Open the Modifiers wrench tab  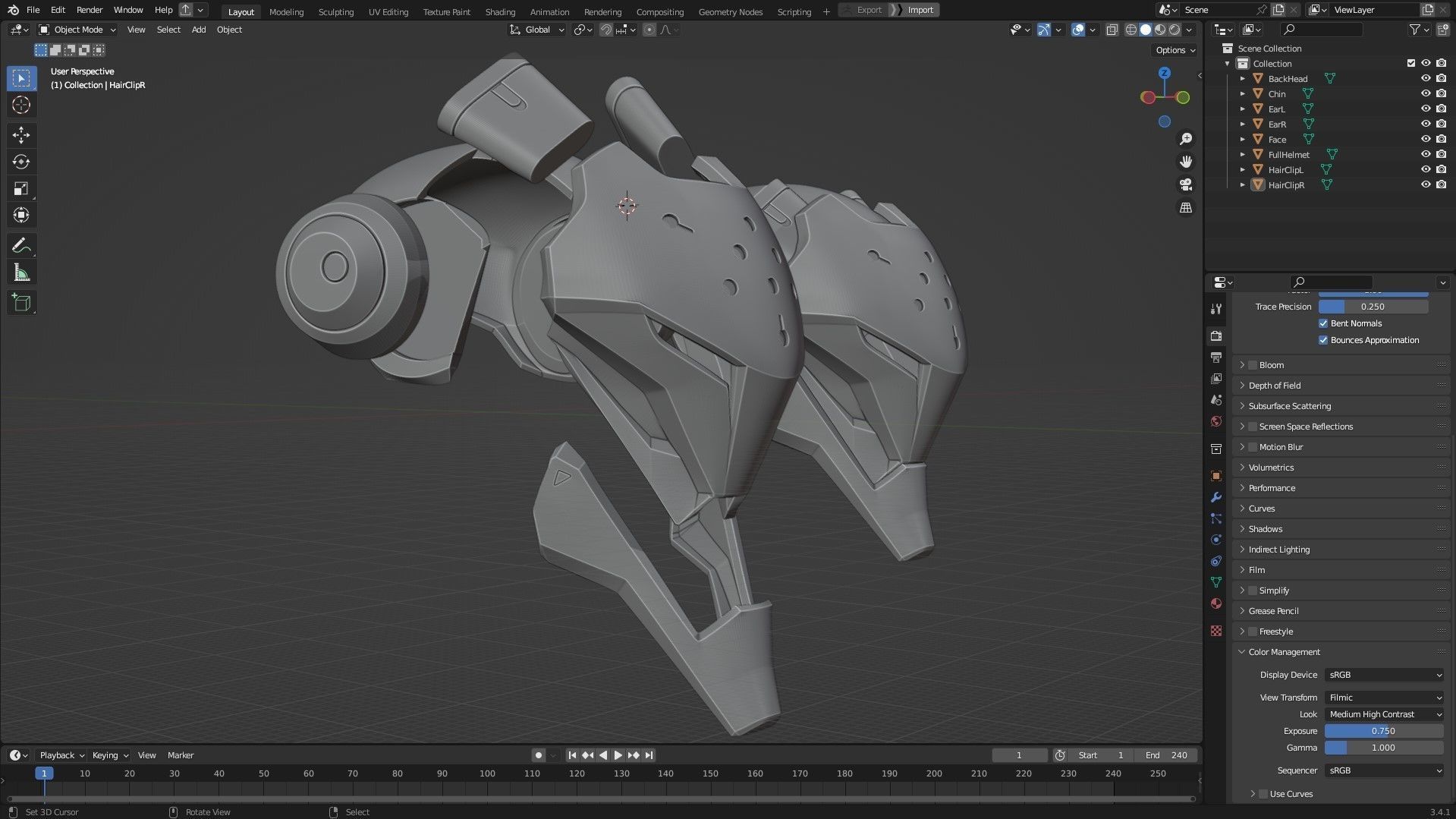click(x=1216, y=497)
